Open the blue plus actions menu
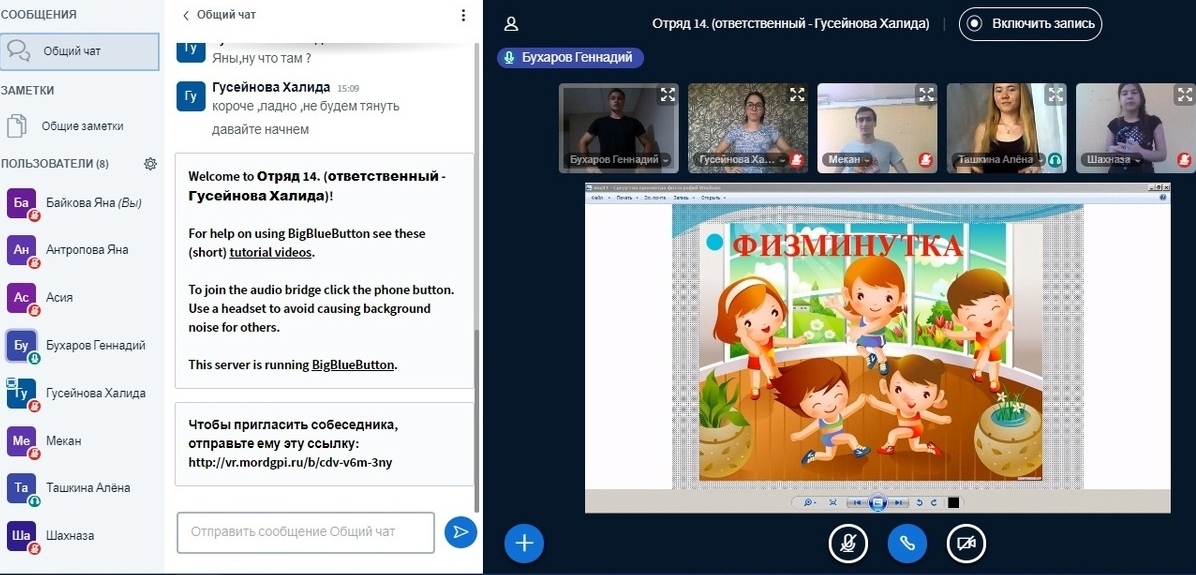Screen dimensions: 1196x575 (x=524, y=543)
